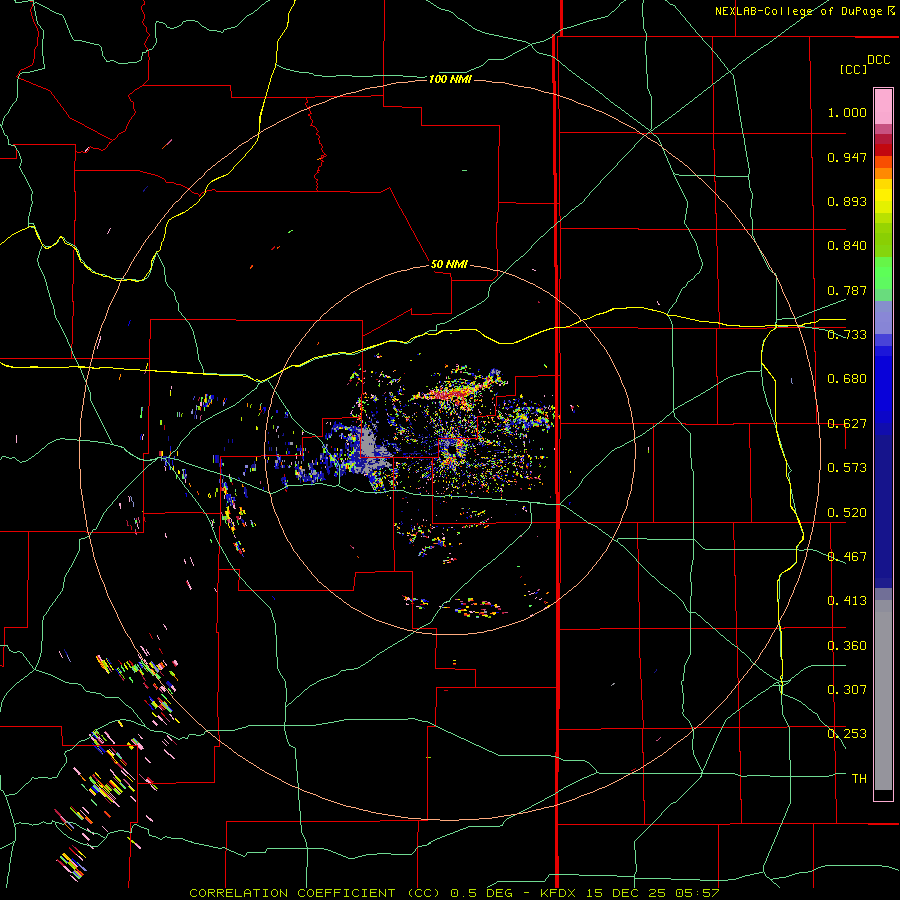
Task: Click the 1.000 value on the color scale
Action: click(847, 112)
